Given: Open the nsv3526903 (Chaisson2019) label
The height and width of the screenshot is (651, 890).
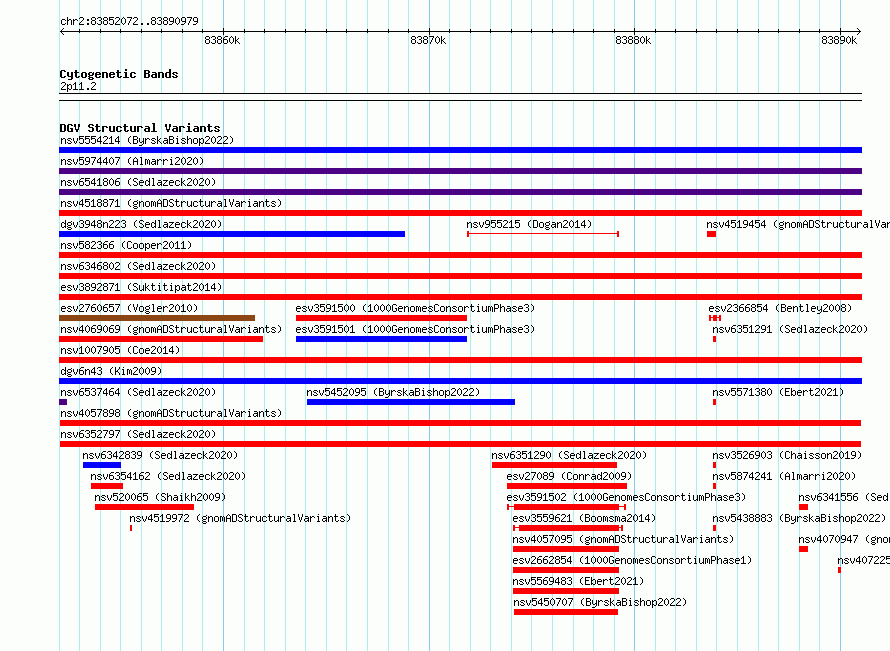Looking at the screenshot, I should [787, 455].
